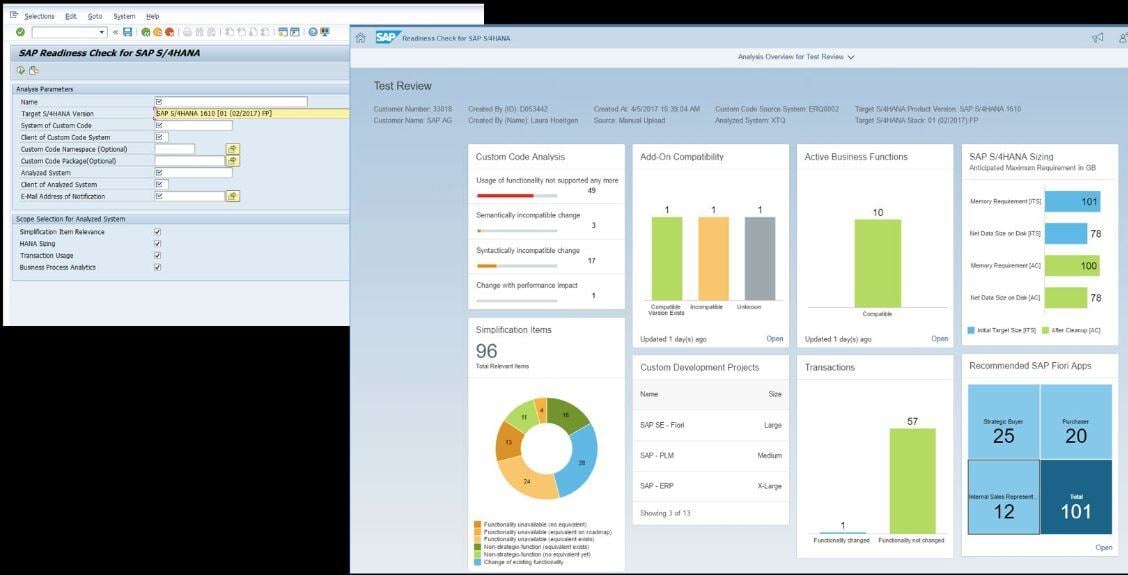Image resolution: width=1128 pixels, height=575 pixels.
Task: Click the Create New Session icon
Action: tap(283, 32)
